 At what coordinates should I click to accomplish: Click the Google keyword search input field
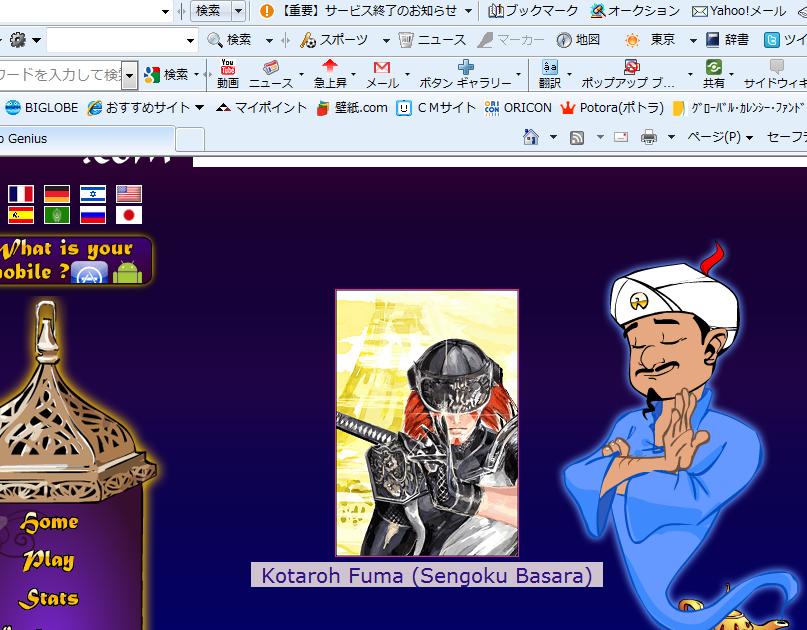coord(61,75)
